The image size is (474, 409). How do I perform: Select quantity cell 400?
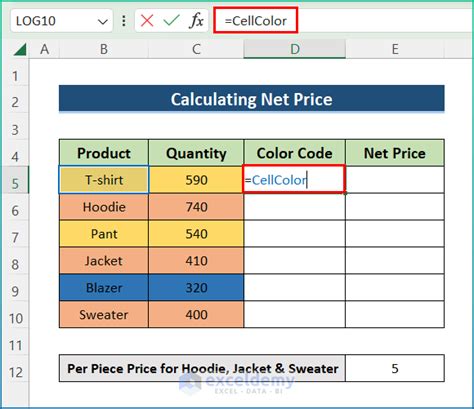coord(196,315)
